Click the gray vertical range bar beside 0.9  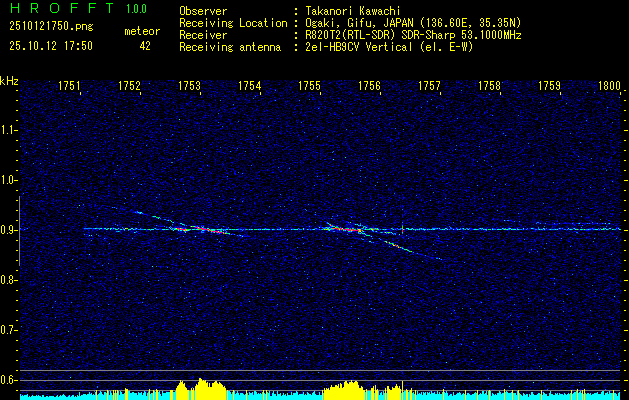tap(19, 231)
